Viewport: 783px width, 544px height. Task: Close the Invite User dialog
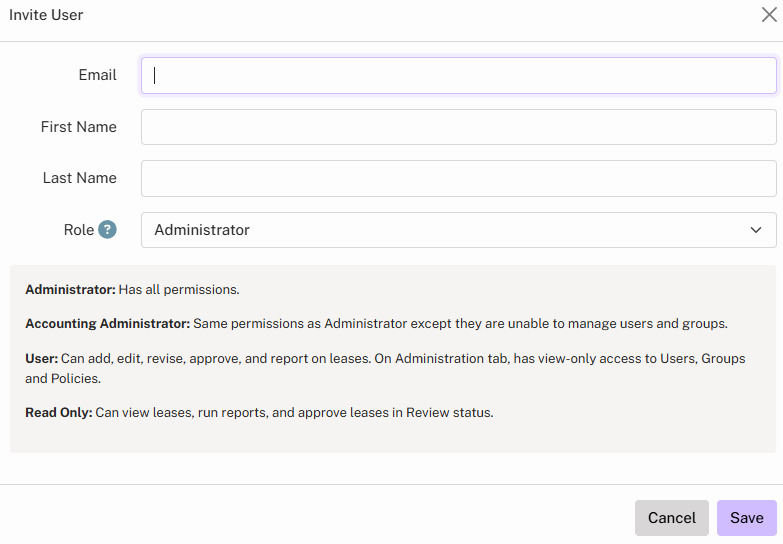769,15
